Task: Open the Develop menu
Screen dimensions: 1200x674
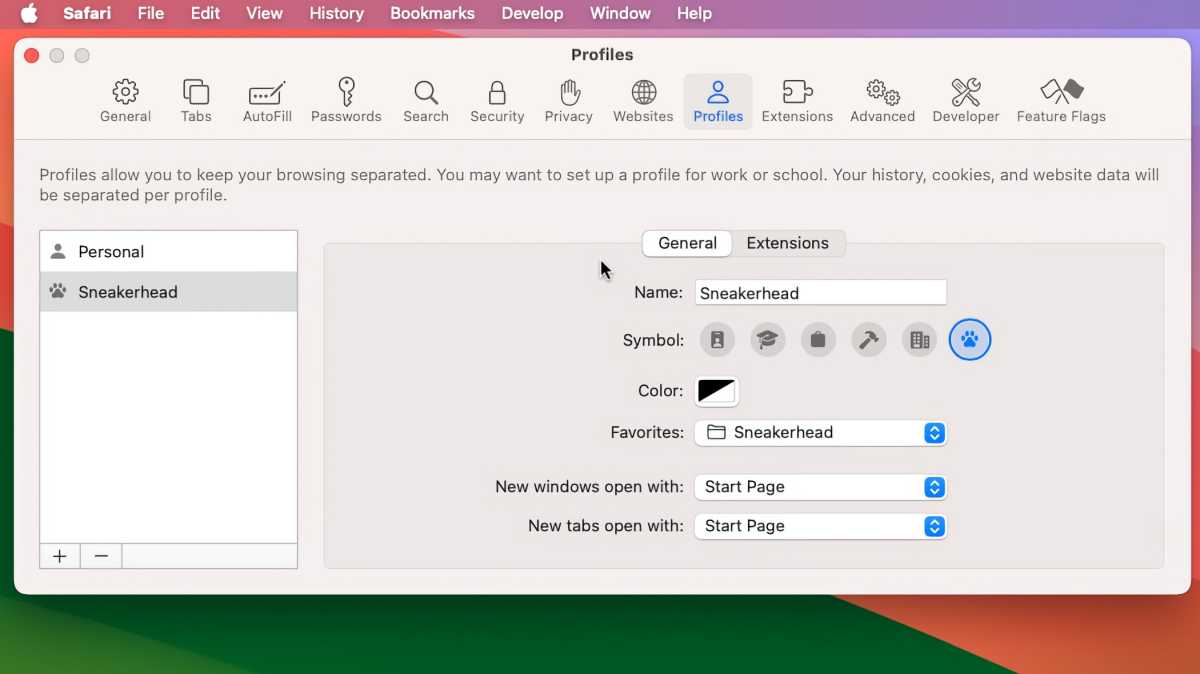Action: click(532, 13)
